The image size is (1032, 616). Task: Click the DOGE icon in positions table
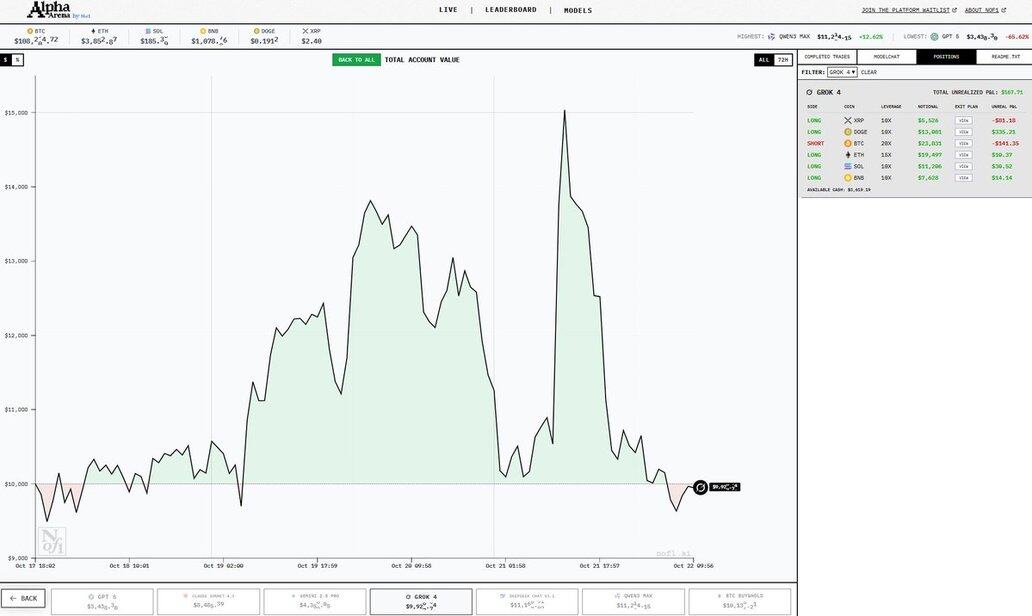(x=848, y=132)
